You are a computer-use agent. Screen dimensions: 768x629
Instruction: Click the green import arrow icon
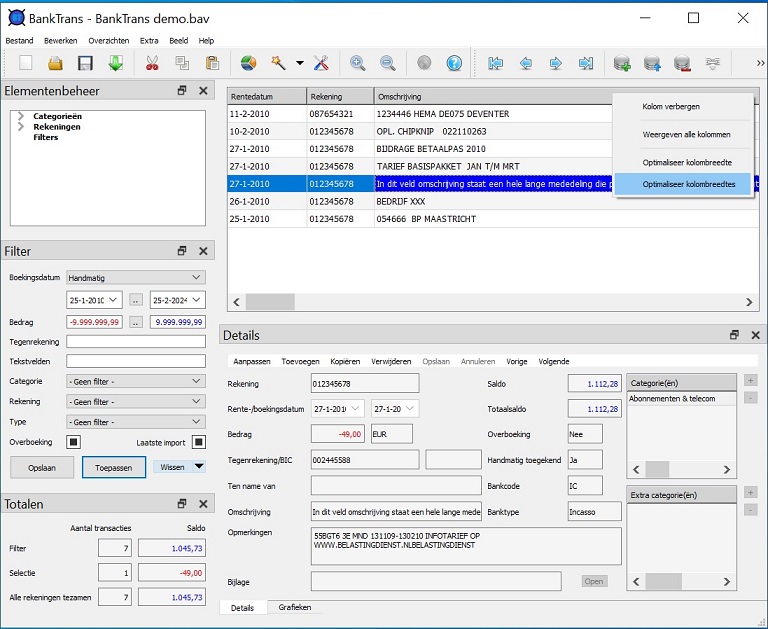click(x=115, y=63)
